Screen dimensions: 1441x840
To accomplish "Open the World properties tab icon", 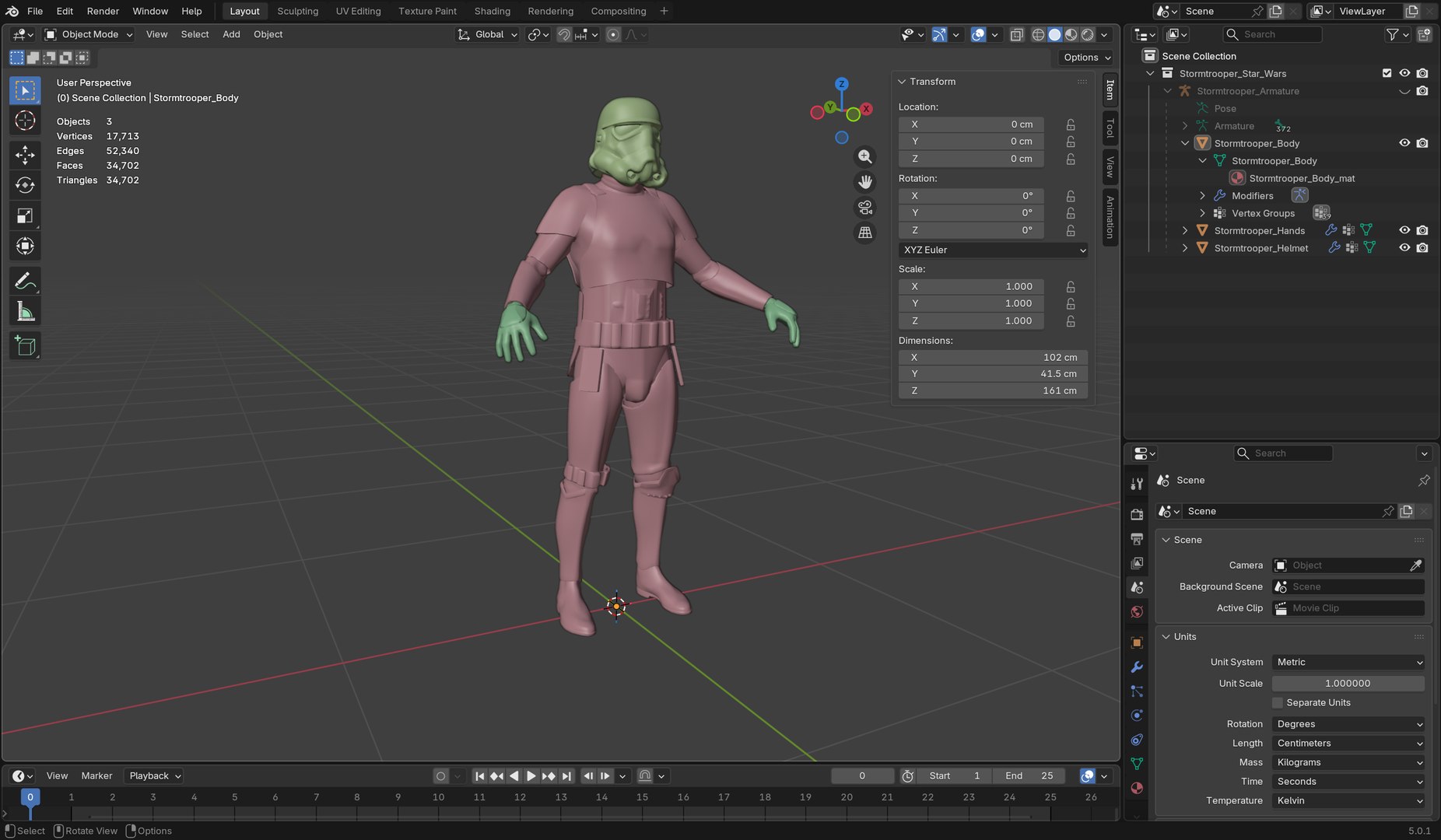I will (1137, 612).
